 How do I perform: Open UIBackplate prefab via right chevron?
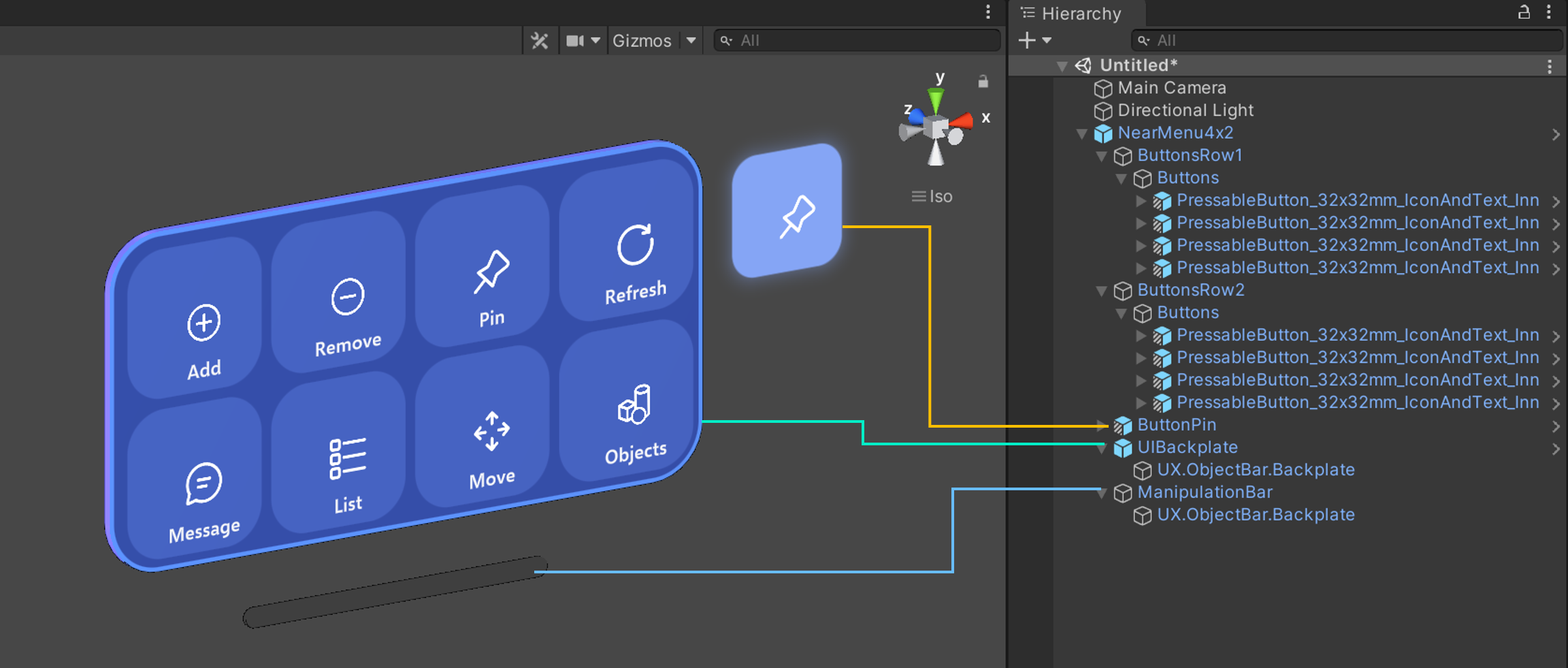pos(1556,449)
